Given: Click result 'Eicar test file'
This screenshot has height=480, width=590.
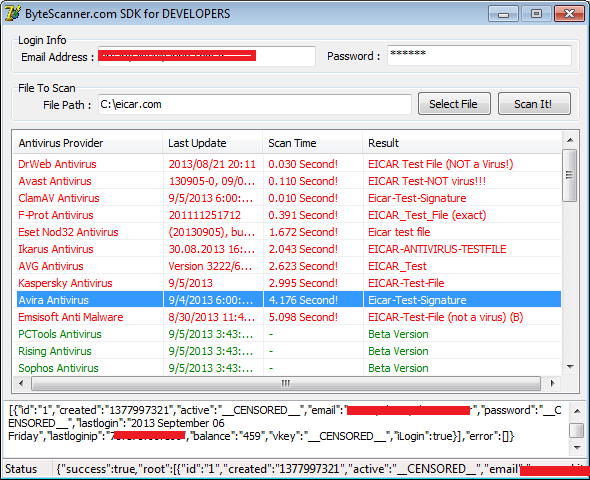Looking at the screenshot, I should tap(399, 232).
